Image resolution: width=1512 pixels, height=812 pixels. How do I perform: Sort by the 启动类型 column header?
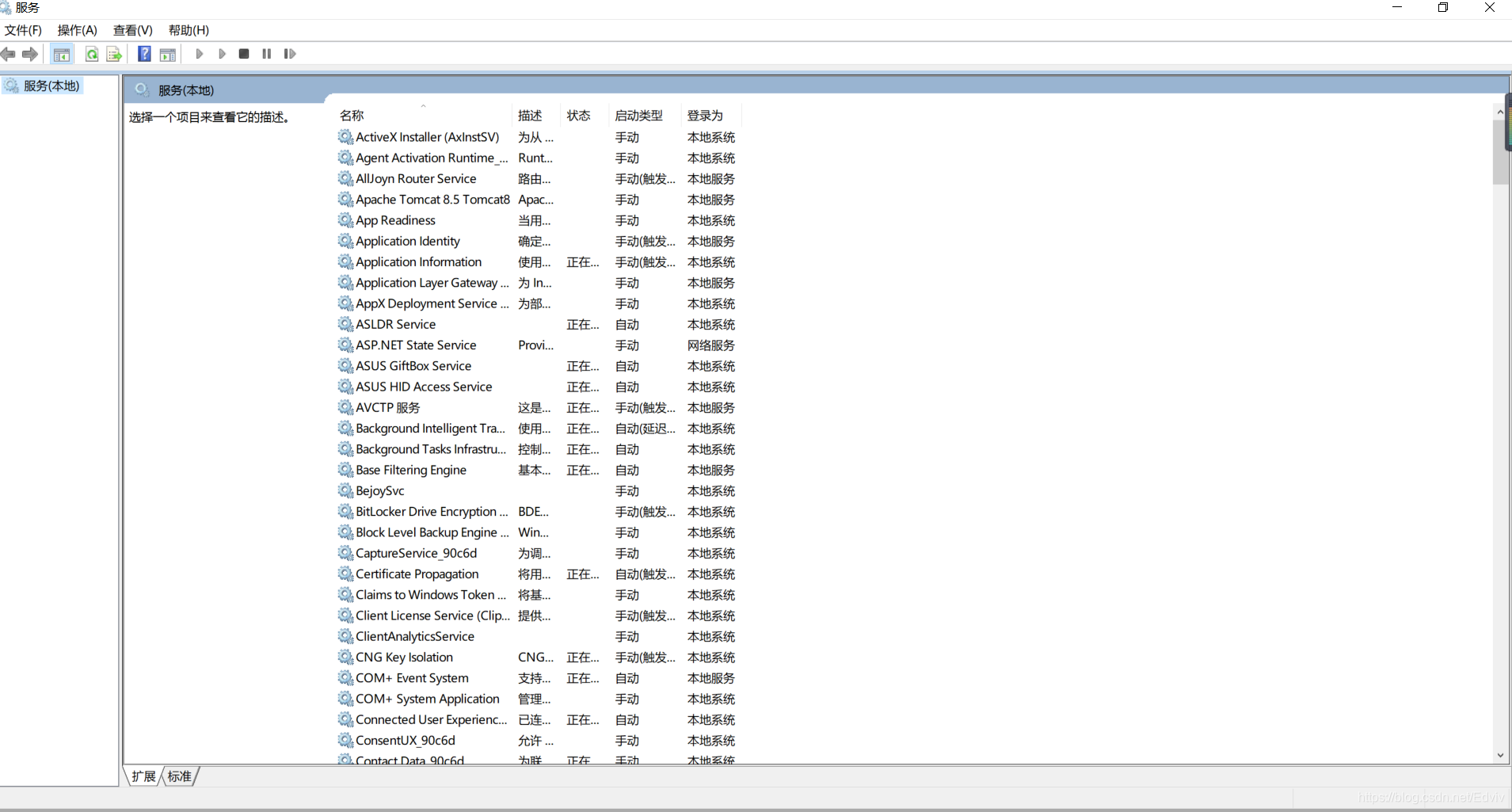click(638, 116)
